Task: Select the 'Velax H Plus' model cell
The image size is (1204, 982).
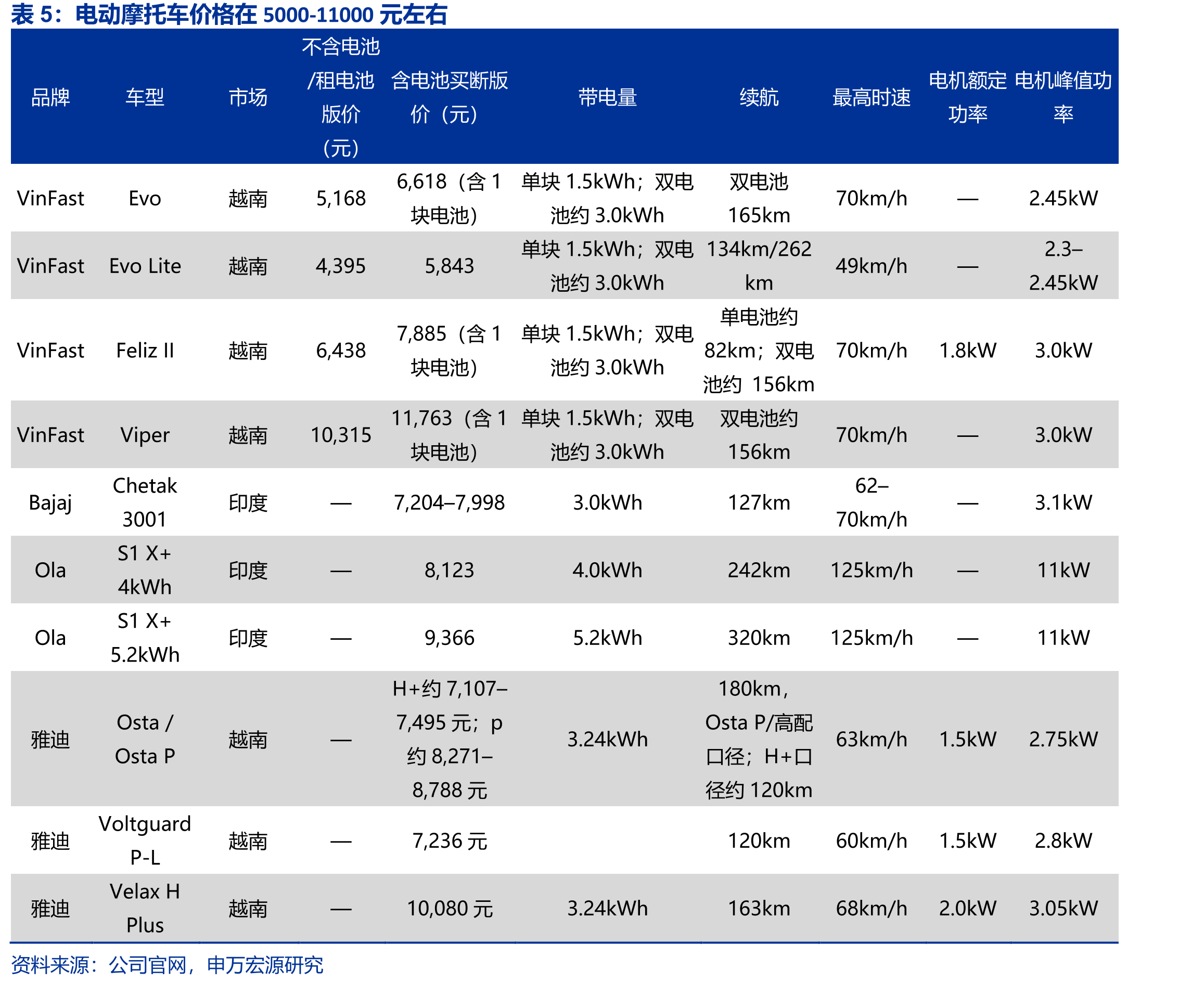Action: pos(145,909)
